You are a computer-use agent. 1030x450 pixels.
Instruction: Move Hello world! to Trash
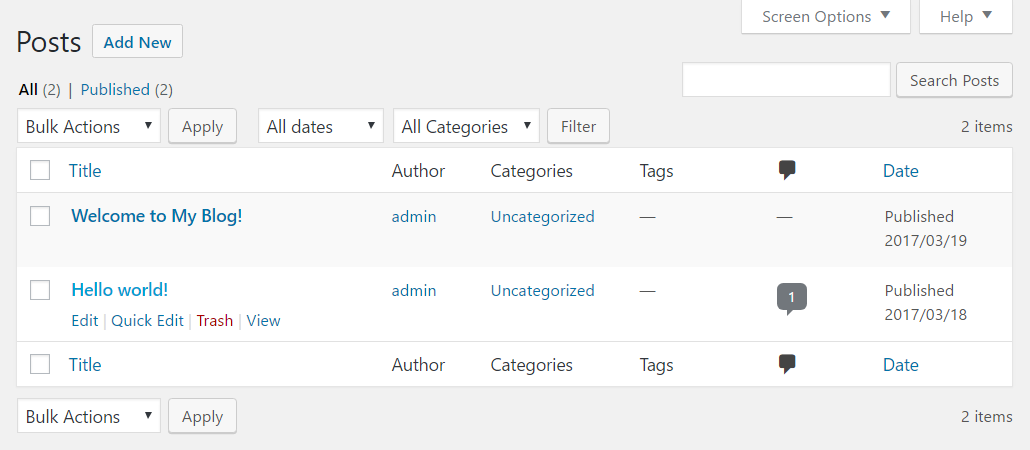coord(214,321)
